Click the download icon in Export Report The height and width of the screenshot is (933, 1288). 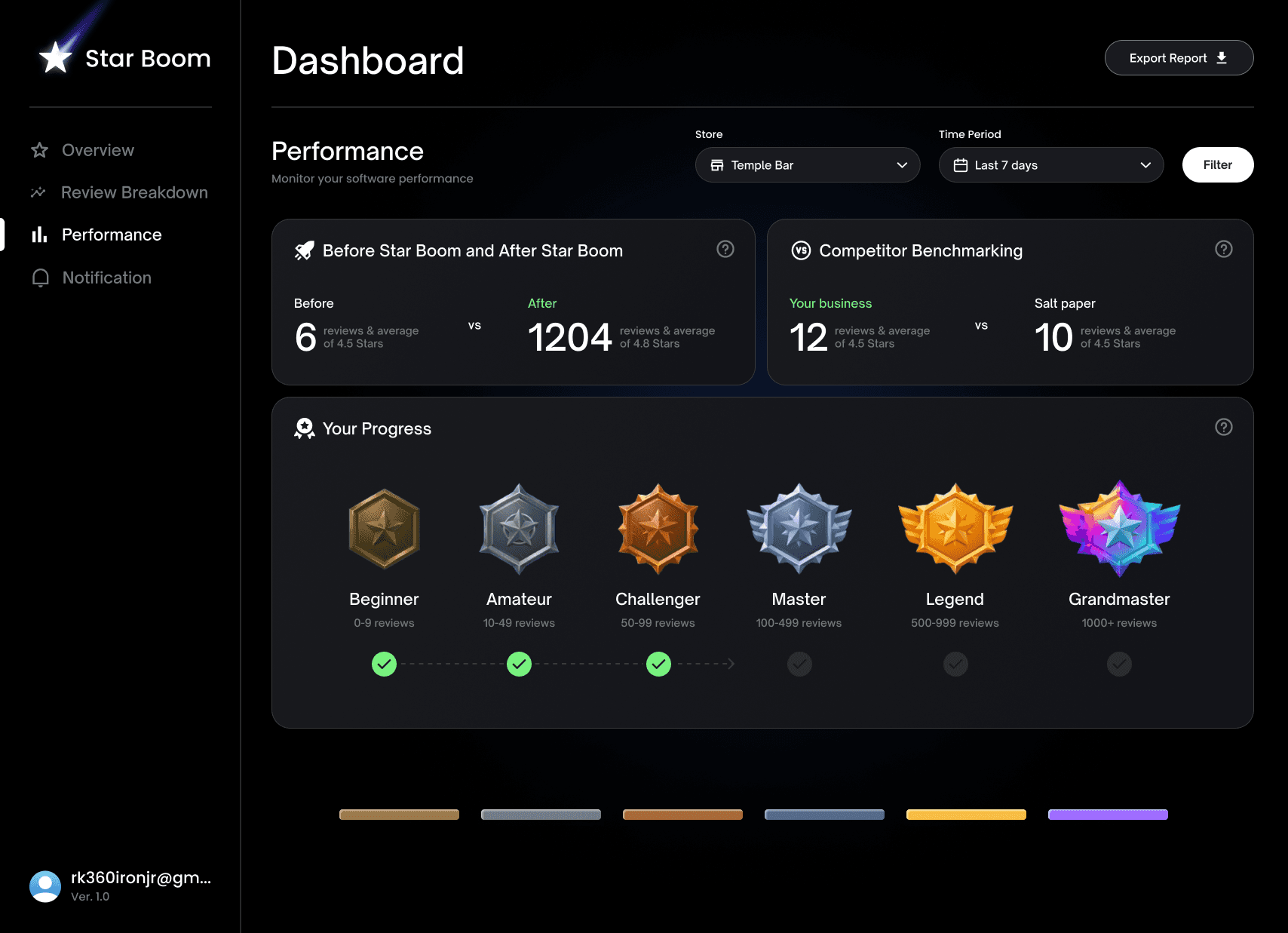(x=1222, y=58)
